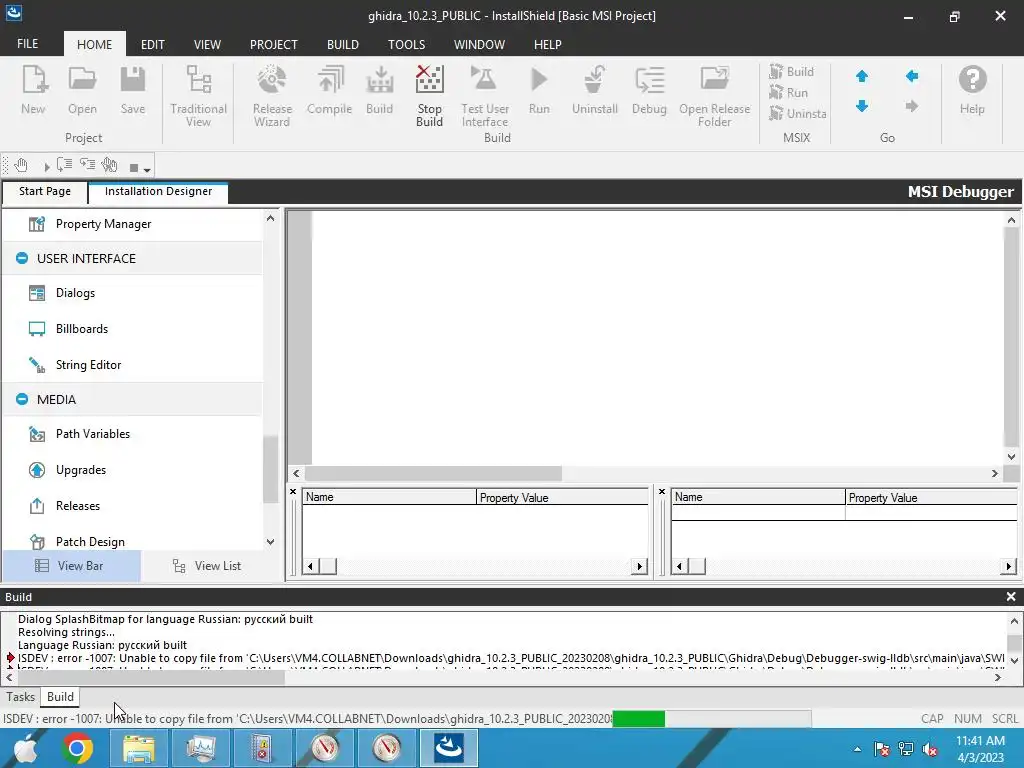Open the EDIT ribbon tab

pyautogui.click(x=153, y=44)
